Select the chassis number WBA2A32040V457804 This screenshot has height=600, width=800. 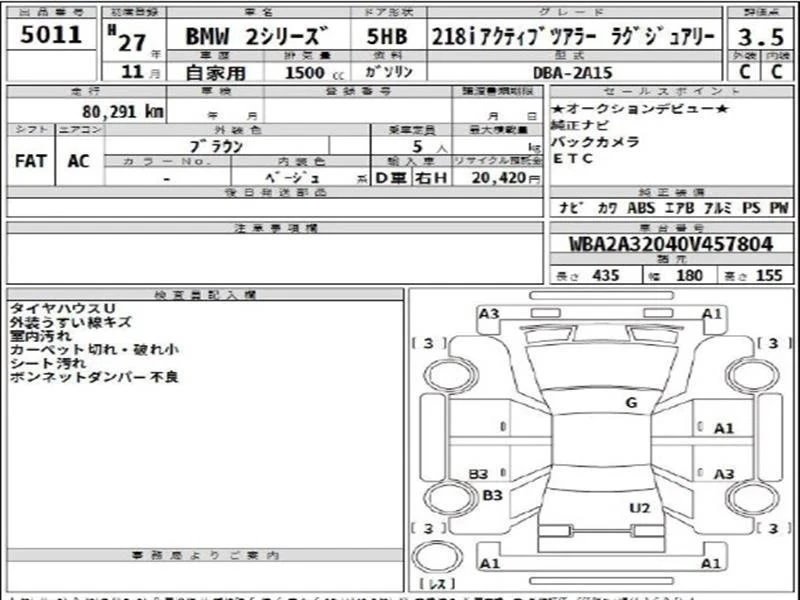tap(671, 244)
